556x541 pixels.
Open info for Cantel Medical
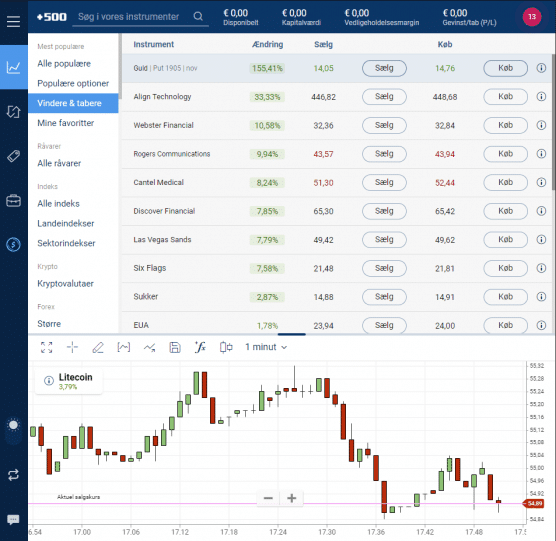[x=541, y=182]
